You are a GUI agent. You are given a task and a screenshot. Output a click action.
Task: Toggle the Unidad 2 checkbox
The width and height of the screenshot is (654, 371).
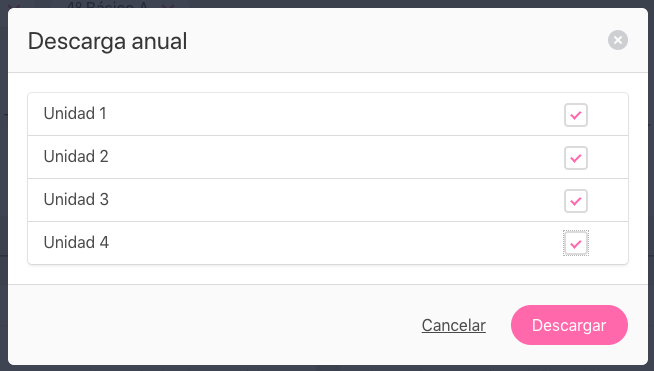point(576,158)
